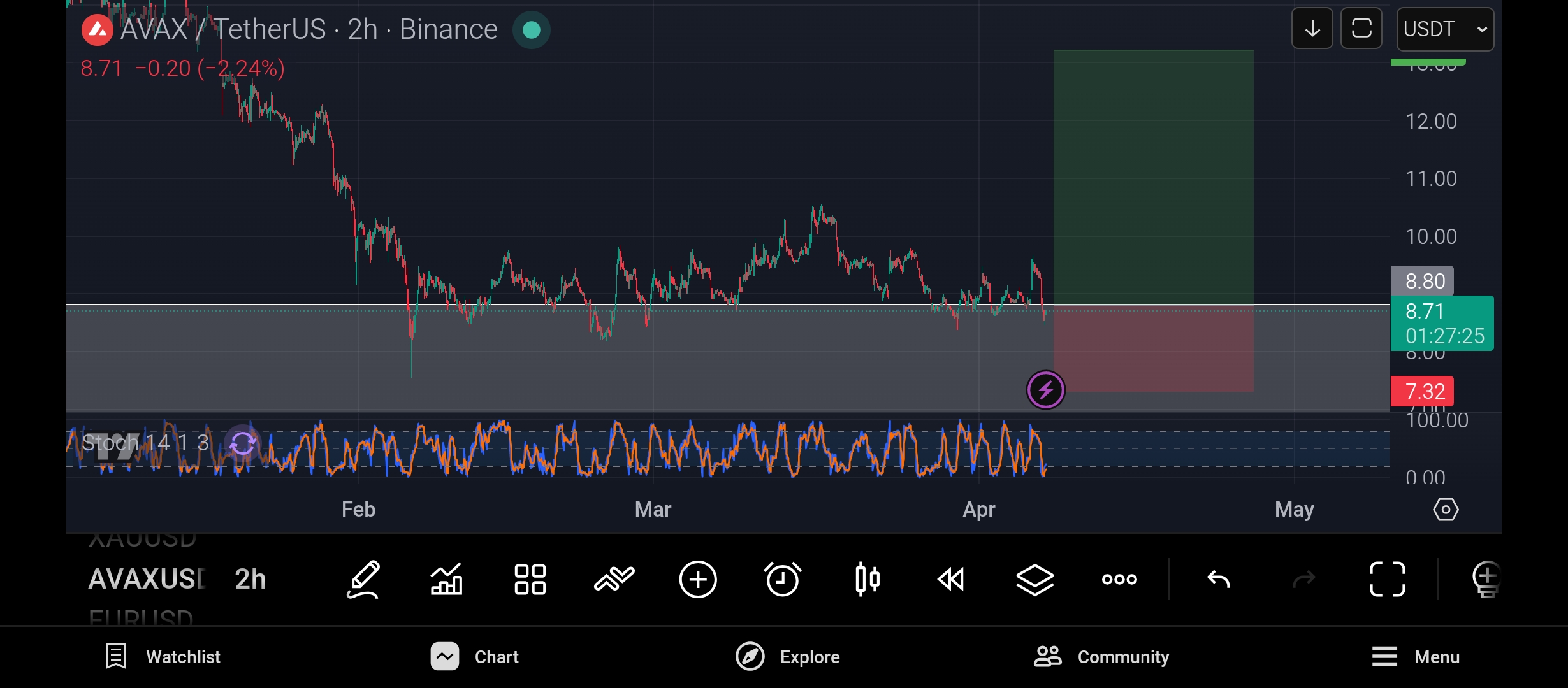The height and width of the screenshot is (688, 1568).
Task: Open the Stoch 14 1 3 indicator legend
Action: click(145, 443)
